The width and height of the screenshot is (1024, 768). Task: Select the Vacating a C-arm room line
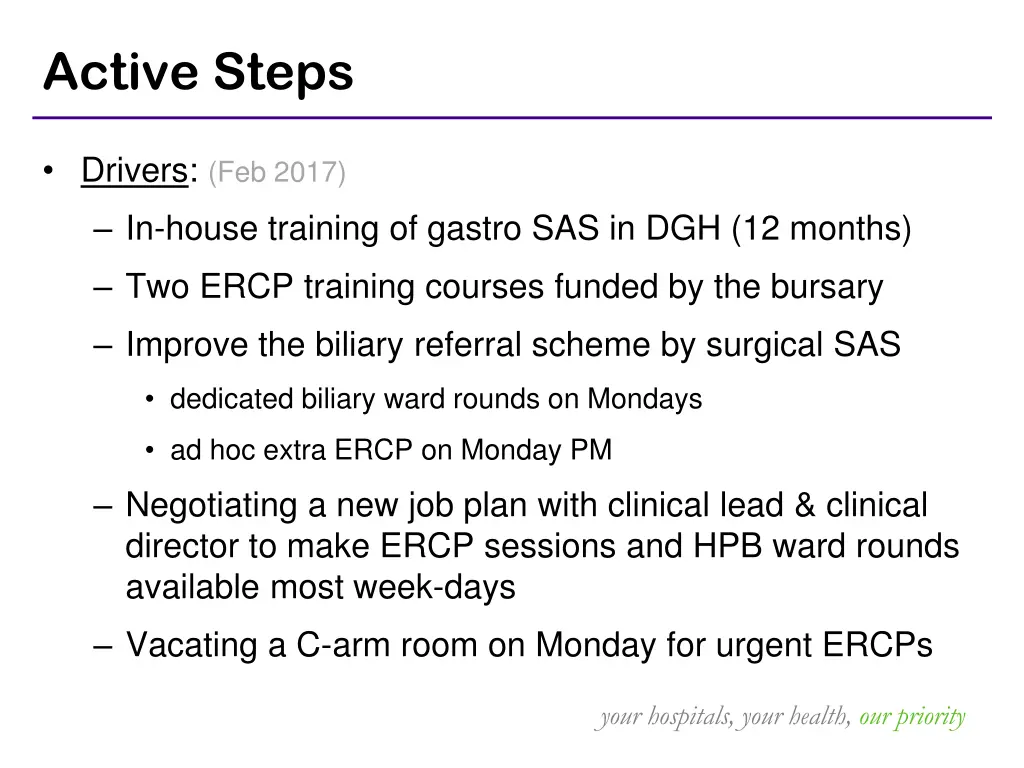click(529, 645)
